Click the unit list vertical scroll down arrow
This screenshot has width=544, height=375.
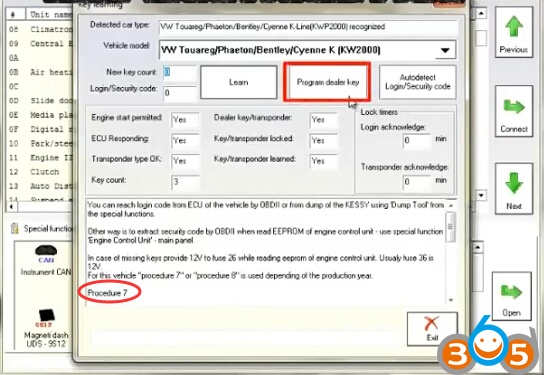(x=481, y=195)
